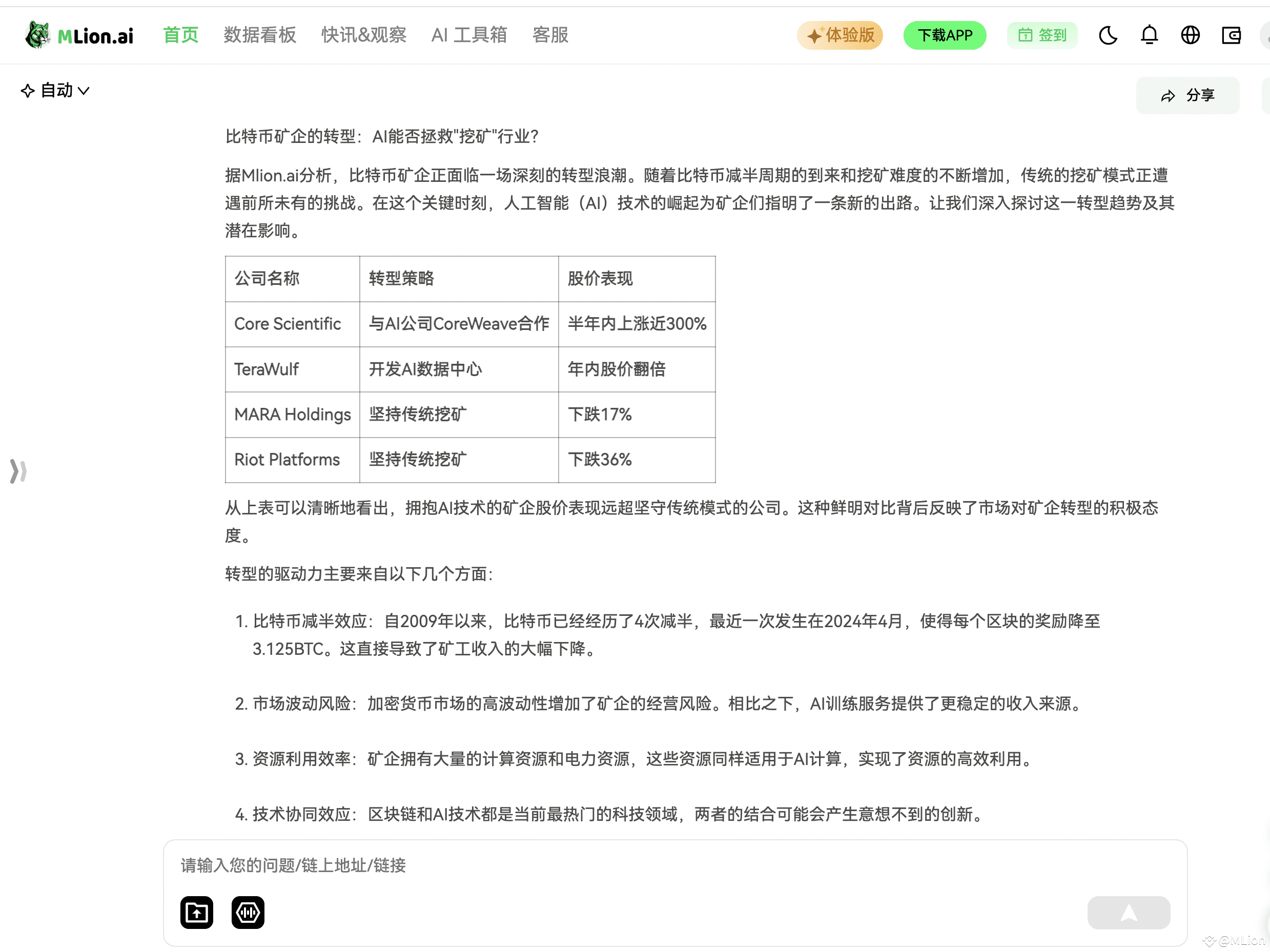Activate voice input icon beside the upload icon

pos(248,913)
